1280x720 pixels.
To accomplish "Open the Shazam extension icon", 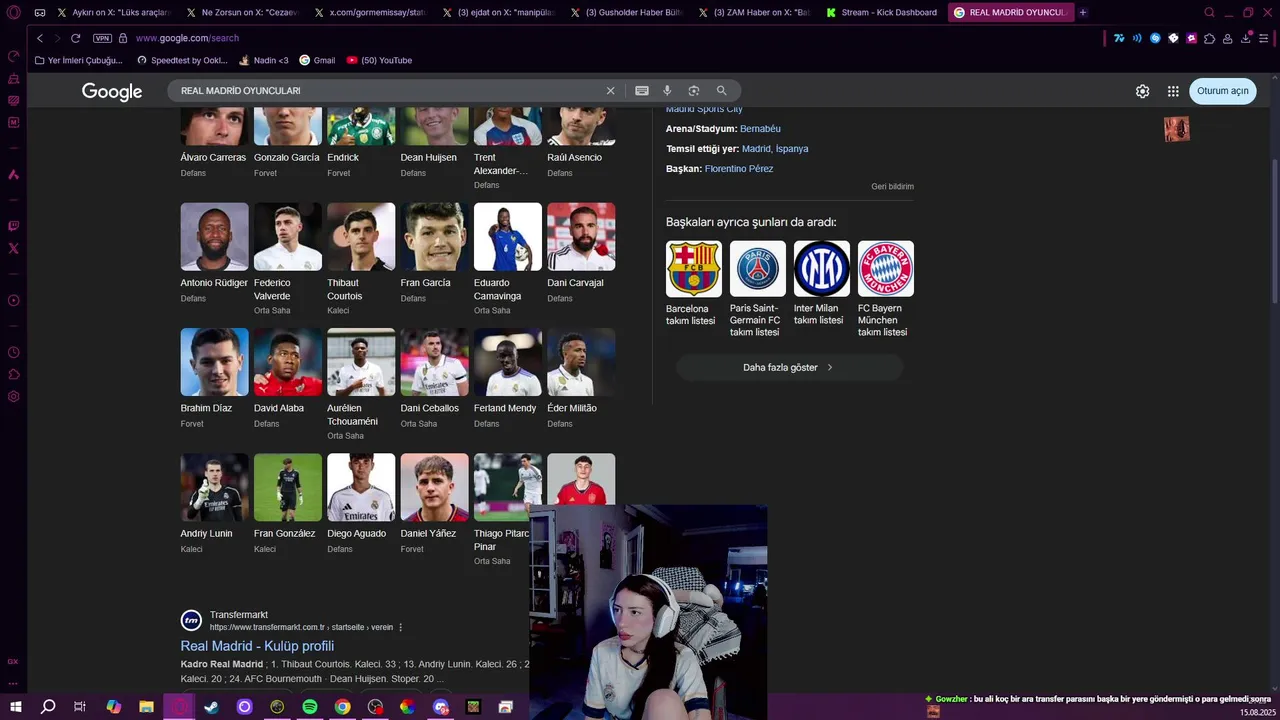I will click(x=1155, y=38).
